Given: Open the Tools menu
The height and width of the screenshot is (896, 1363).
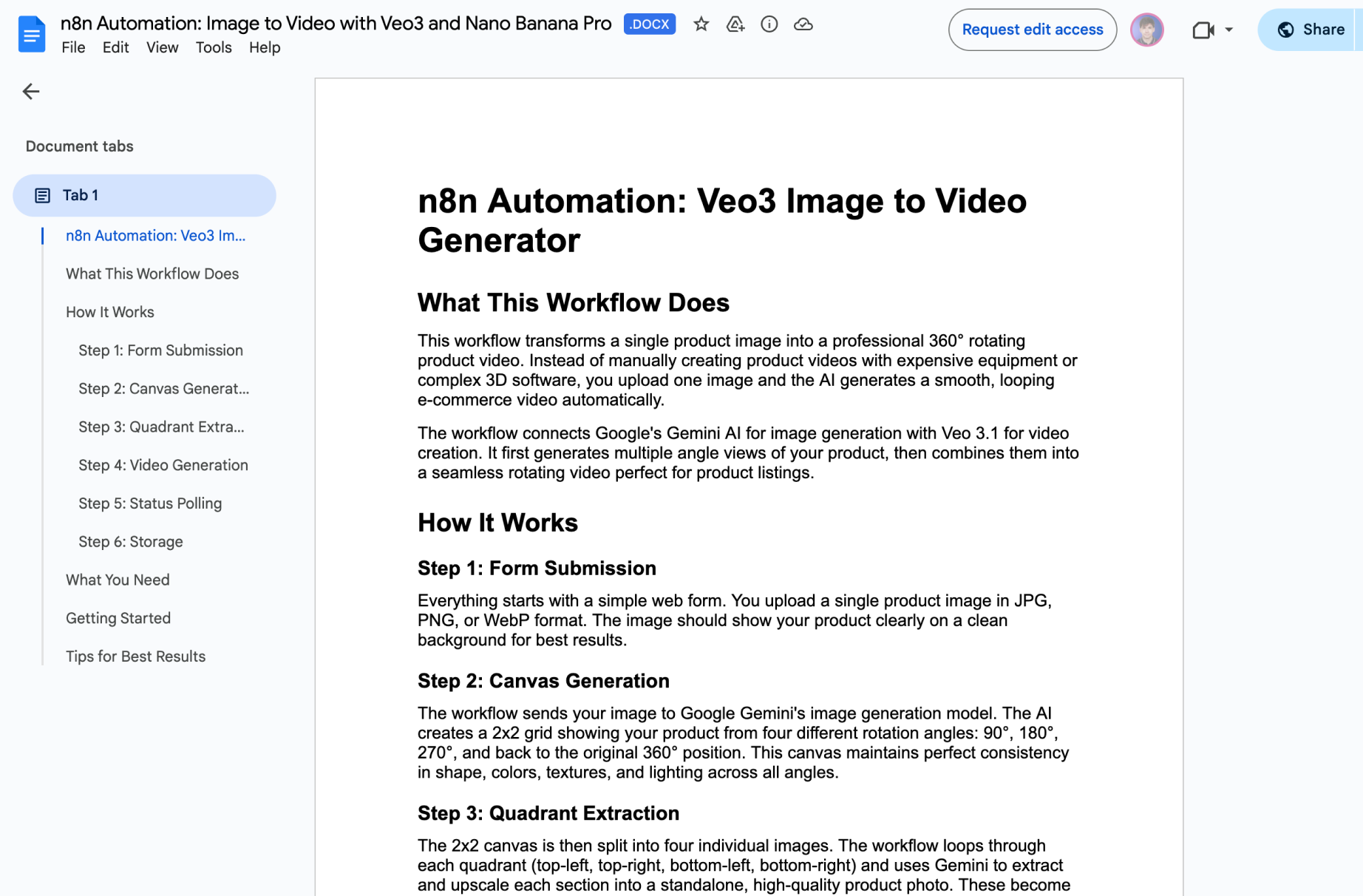Looking at the screenshot, I should pos(213,47).
